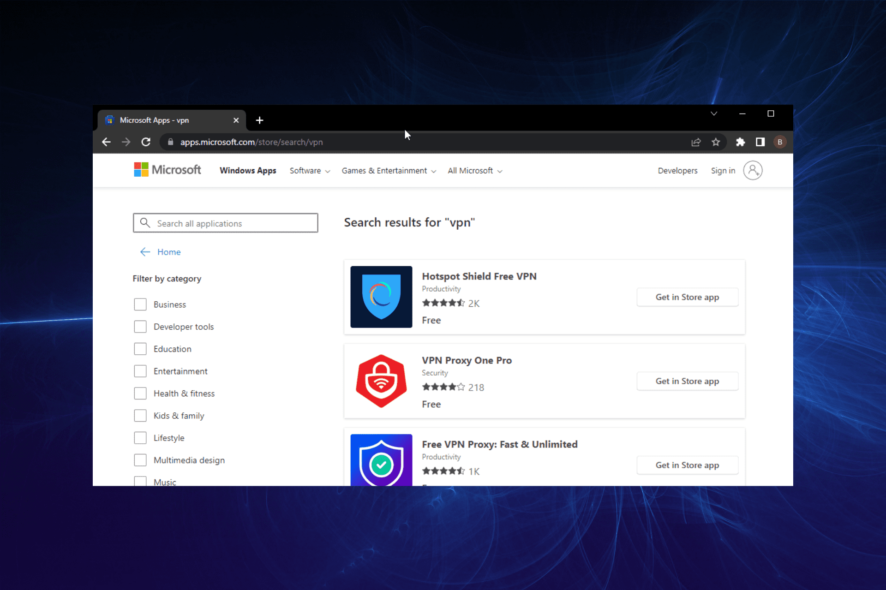Click the account avatar icon beside Sign in
Image resolution: width=886 pixels, height=590 pixels.
[x=753, y=170]
